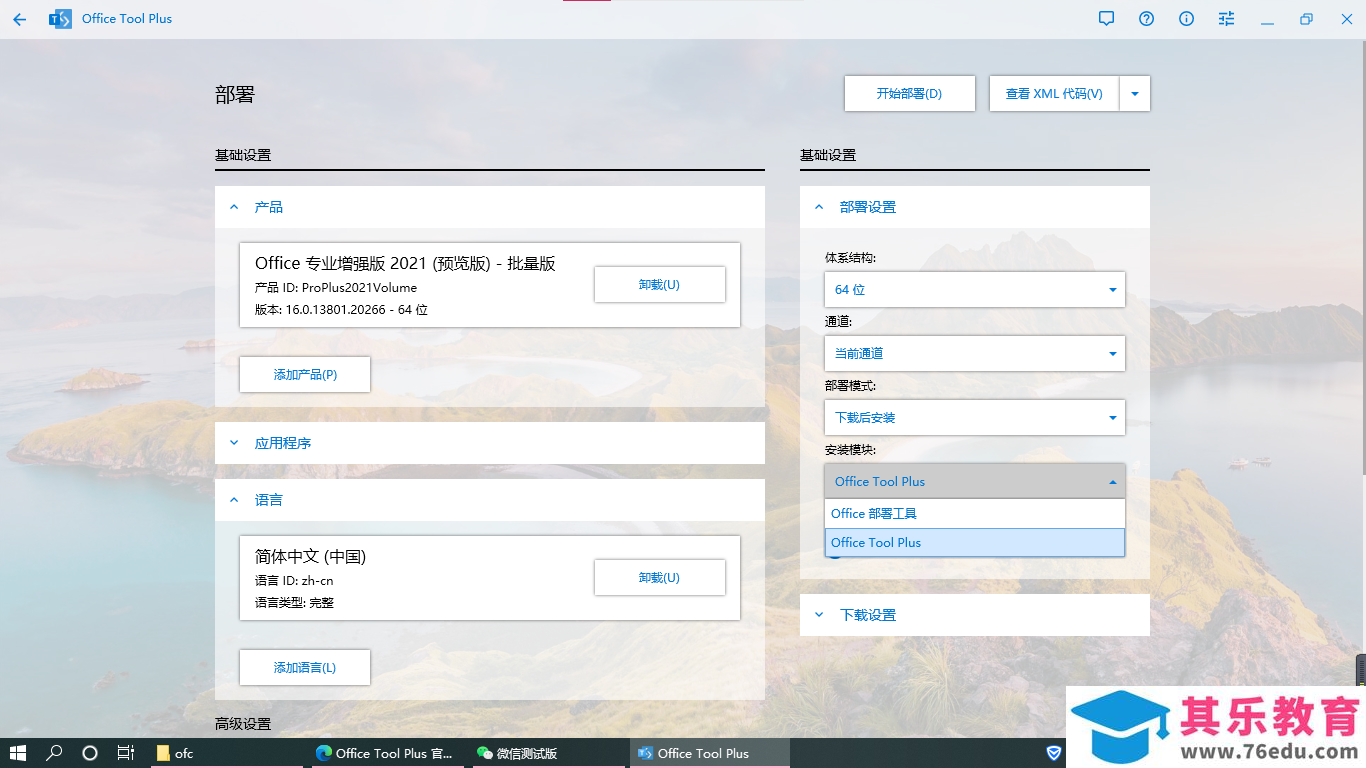
Task: Choose Office Tool Plus list option
Action: coord(975,542)
